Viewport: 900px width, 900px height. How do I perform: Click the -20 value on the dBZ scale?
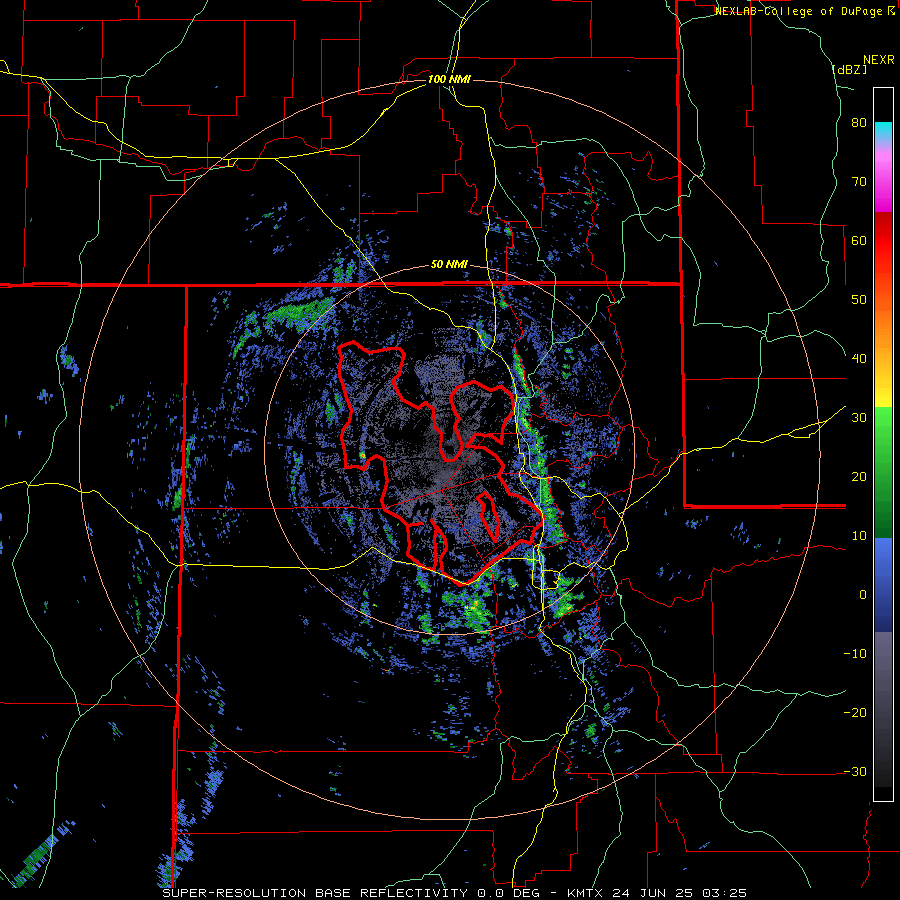[855, 712]
